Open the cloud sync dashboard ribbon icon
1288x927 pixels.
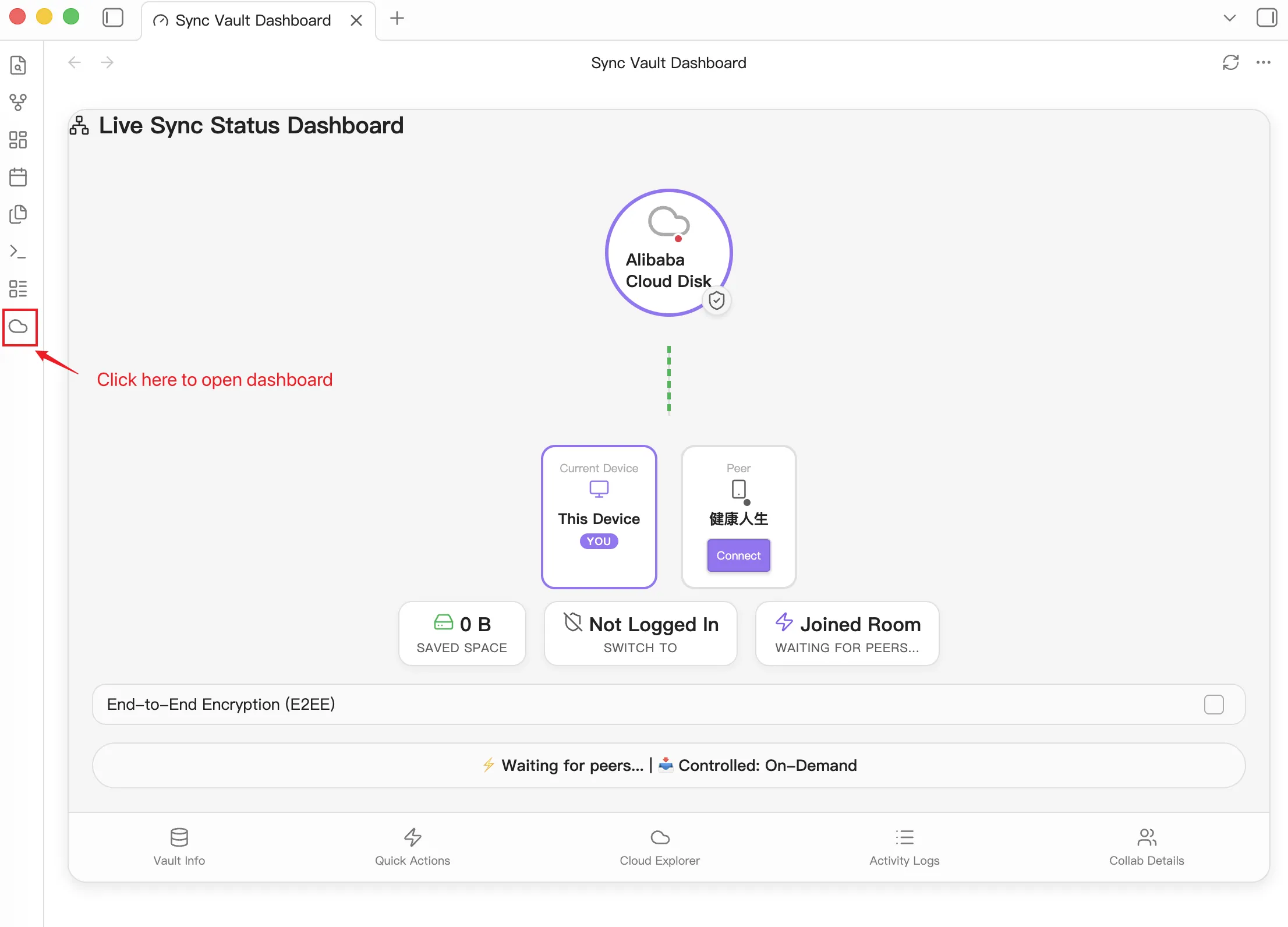click(19, 326)
